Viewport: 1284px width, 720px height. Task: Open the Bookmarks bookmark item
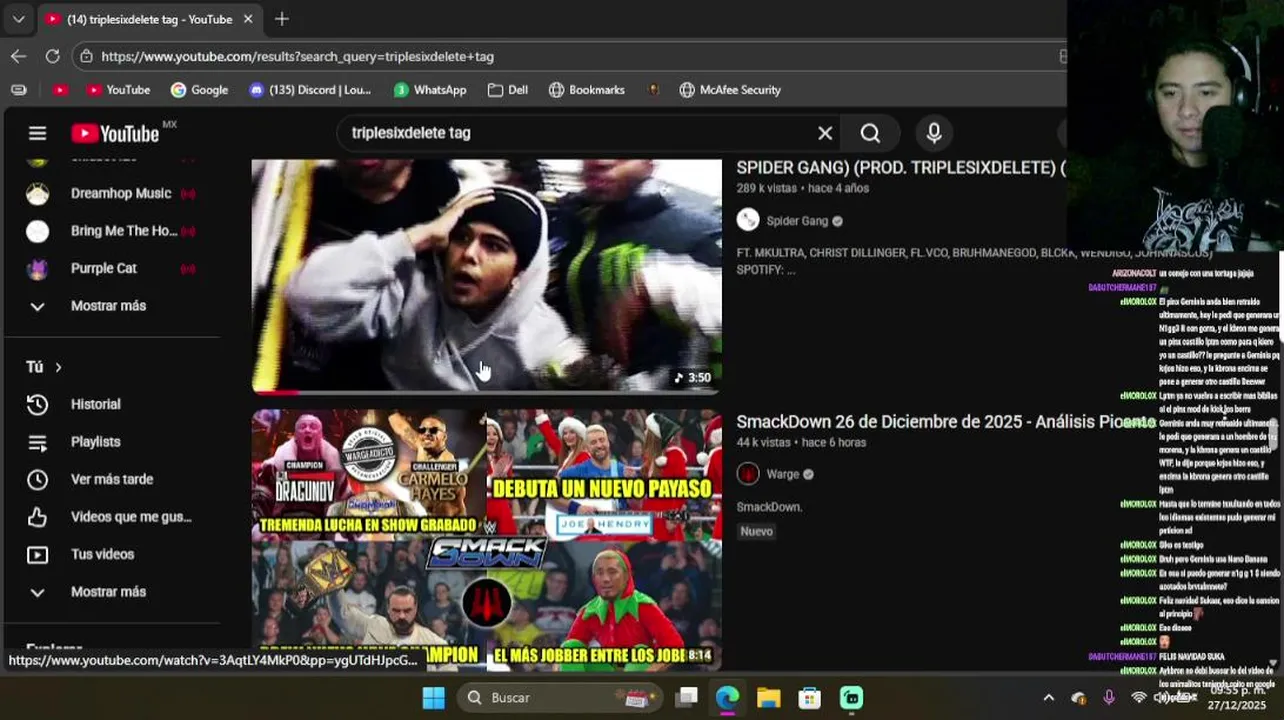tap(587, 90)
